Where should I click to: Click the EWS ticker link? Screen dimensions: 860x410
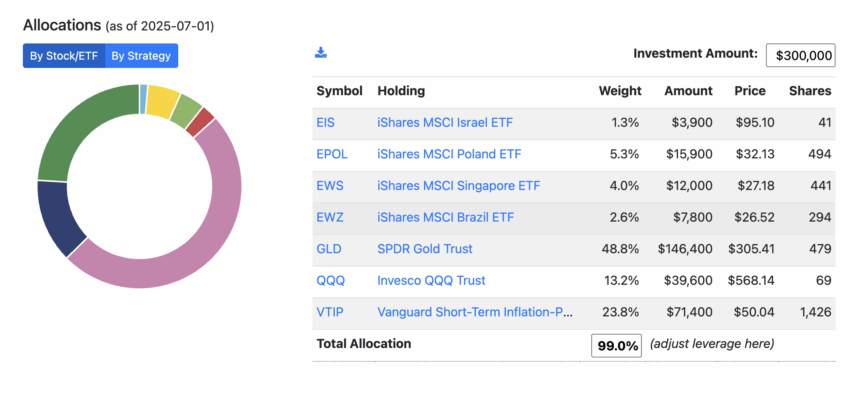coord(330,186)
